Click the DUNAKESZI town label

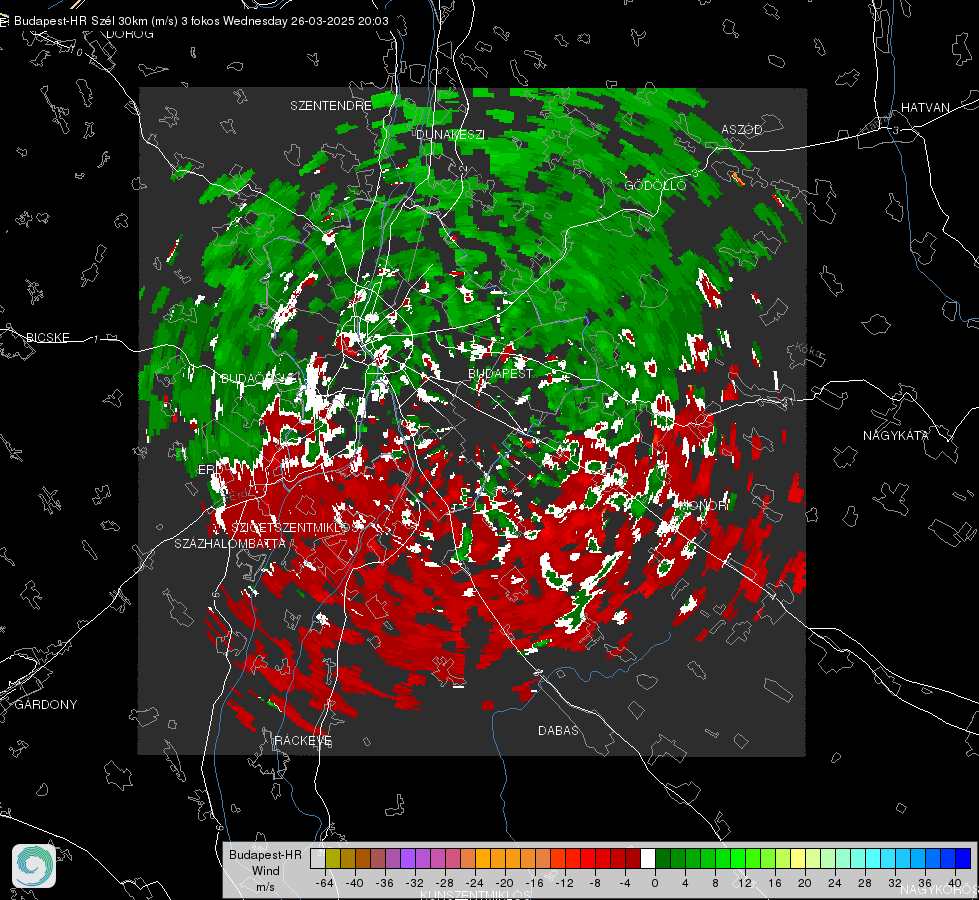tap(450, 134)
